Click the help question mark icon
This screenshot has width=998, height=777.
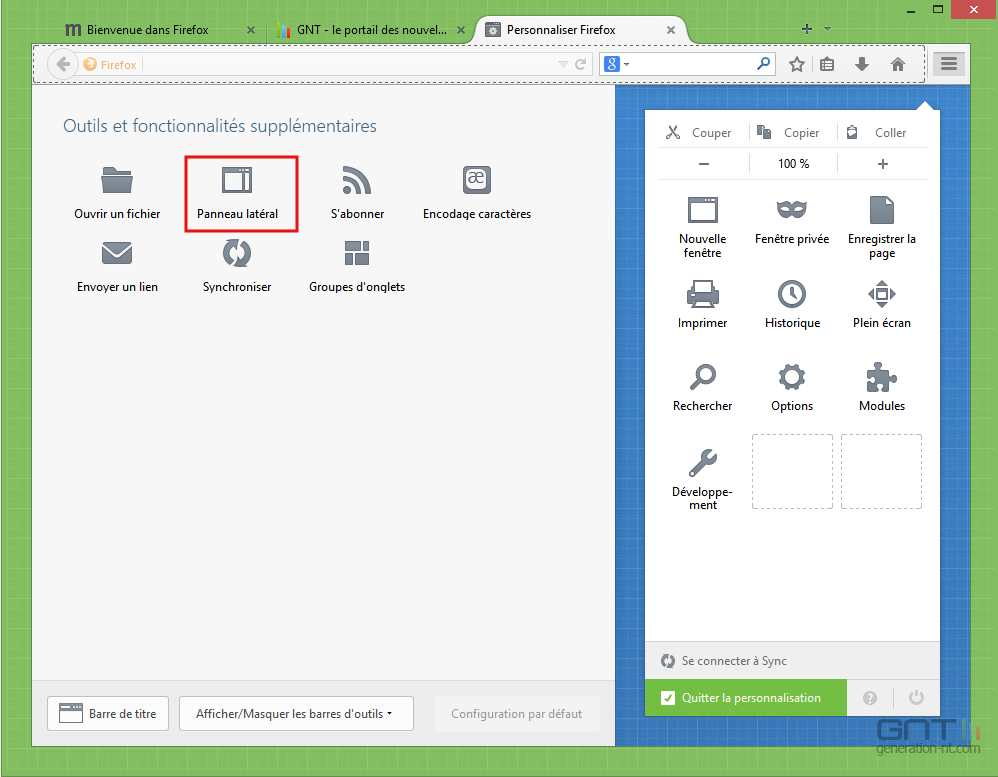tap(869, 698)
